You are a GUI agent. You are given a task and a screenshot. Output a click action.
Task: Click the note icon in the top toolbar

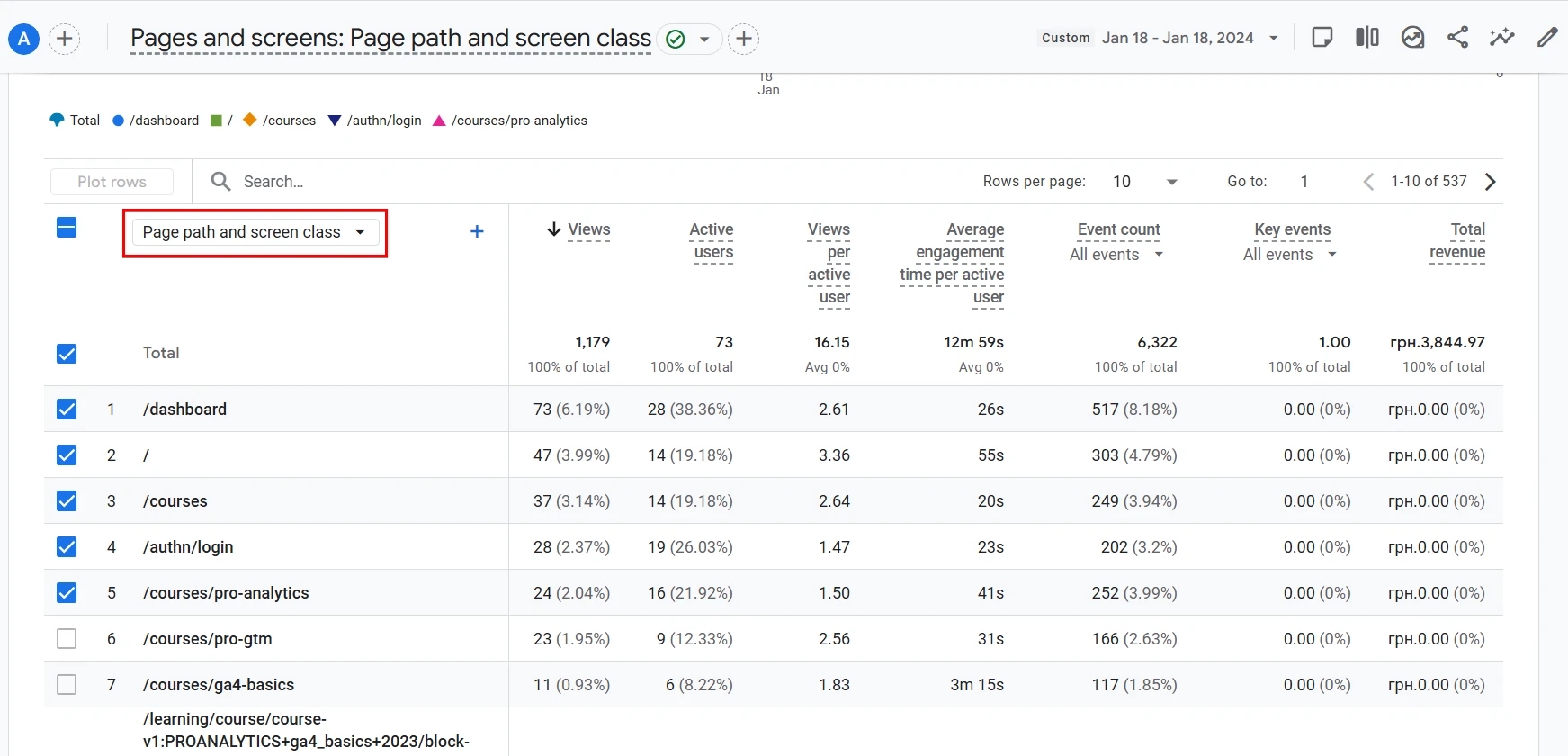click(1322, 38)
